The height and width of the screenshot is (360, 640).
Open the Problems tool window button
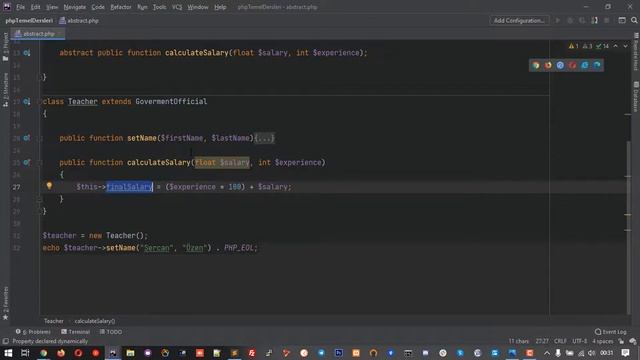coord(33,332)
